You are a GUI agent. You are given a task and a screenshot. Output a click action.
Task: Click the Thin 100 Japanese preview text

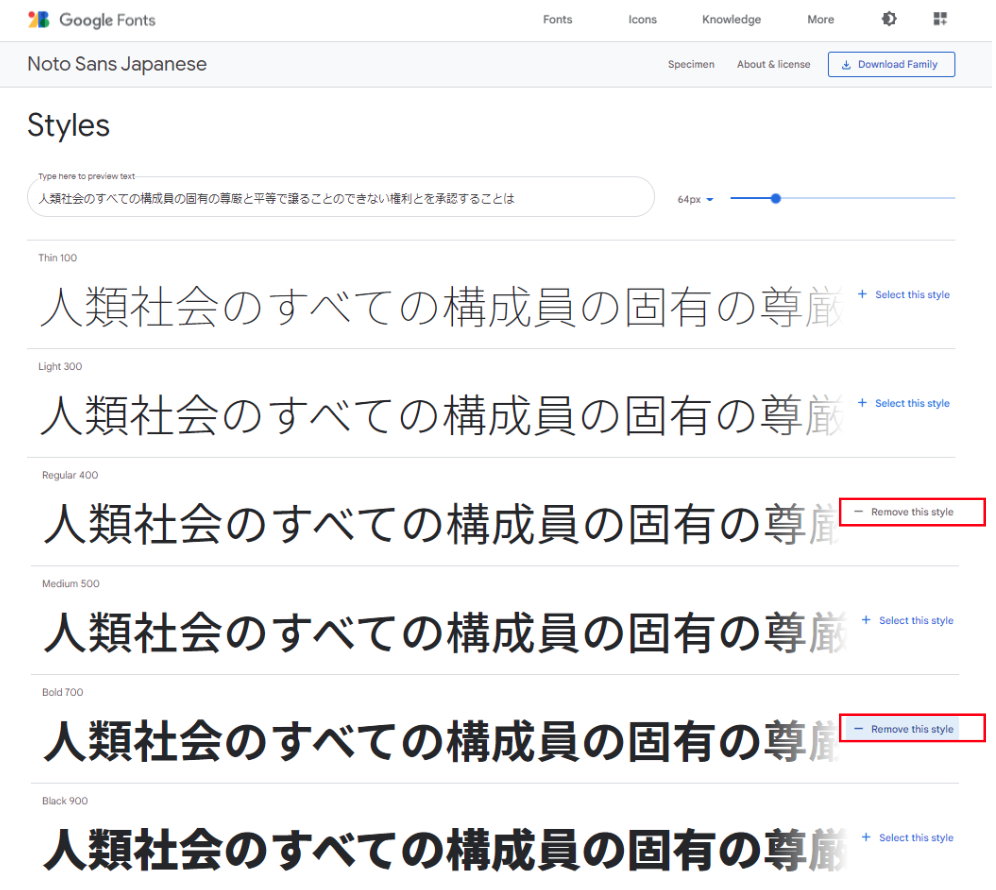tap(441, 307)
